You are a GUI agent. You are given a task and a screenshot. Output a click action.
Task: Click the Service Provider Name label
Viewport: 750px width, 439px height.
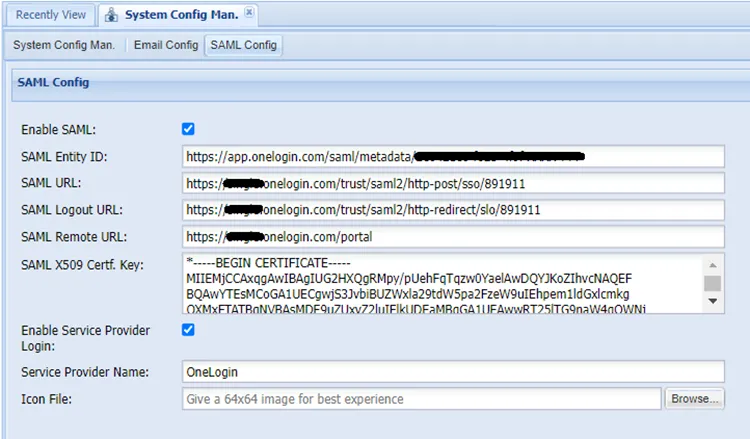[x=85, y=372]
